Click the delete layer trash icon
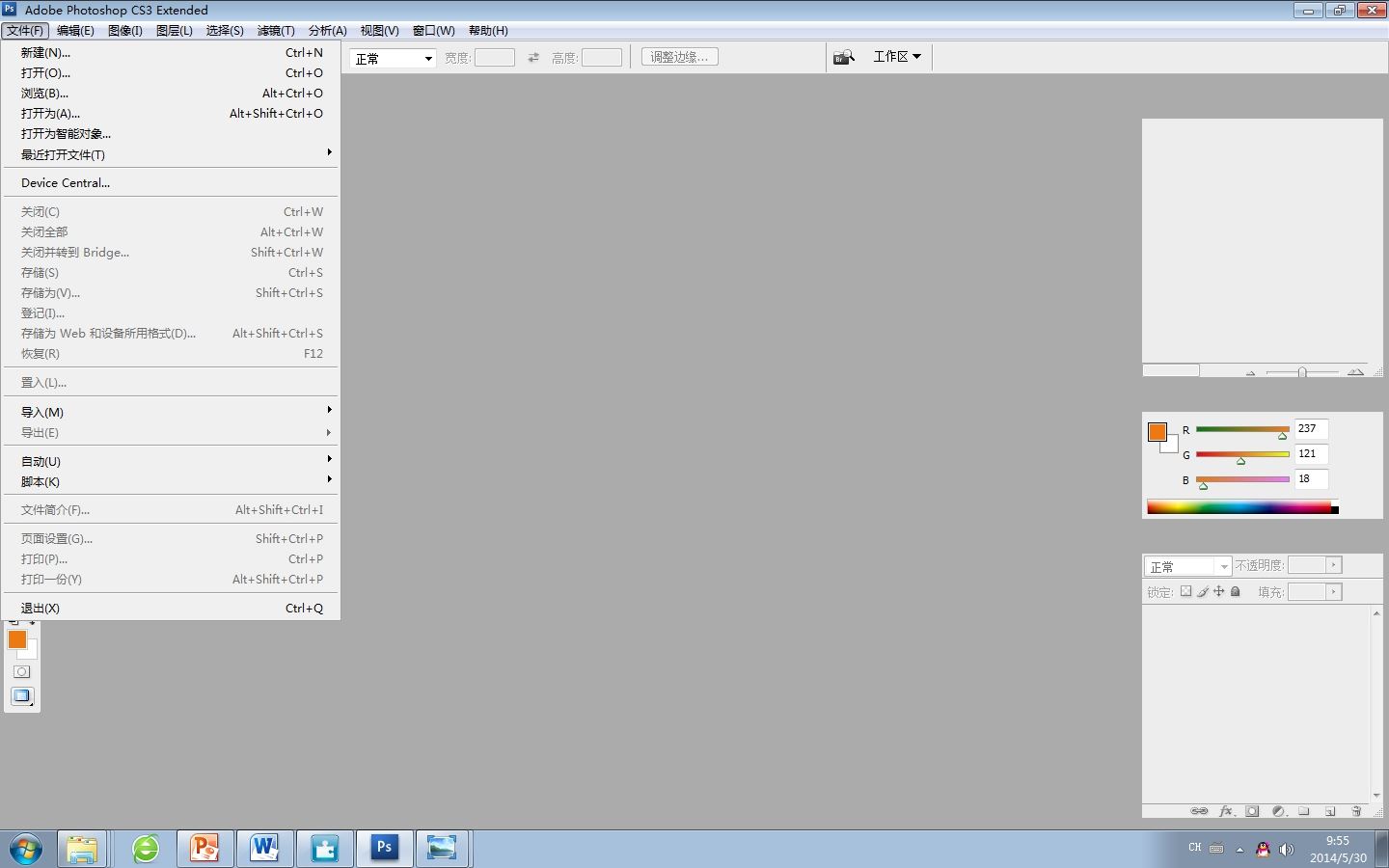This screenshot has height=868, width=1389. [1356, 811]
